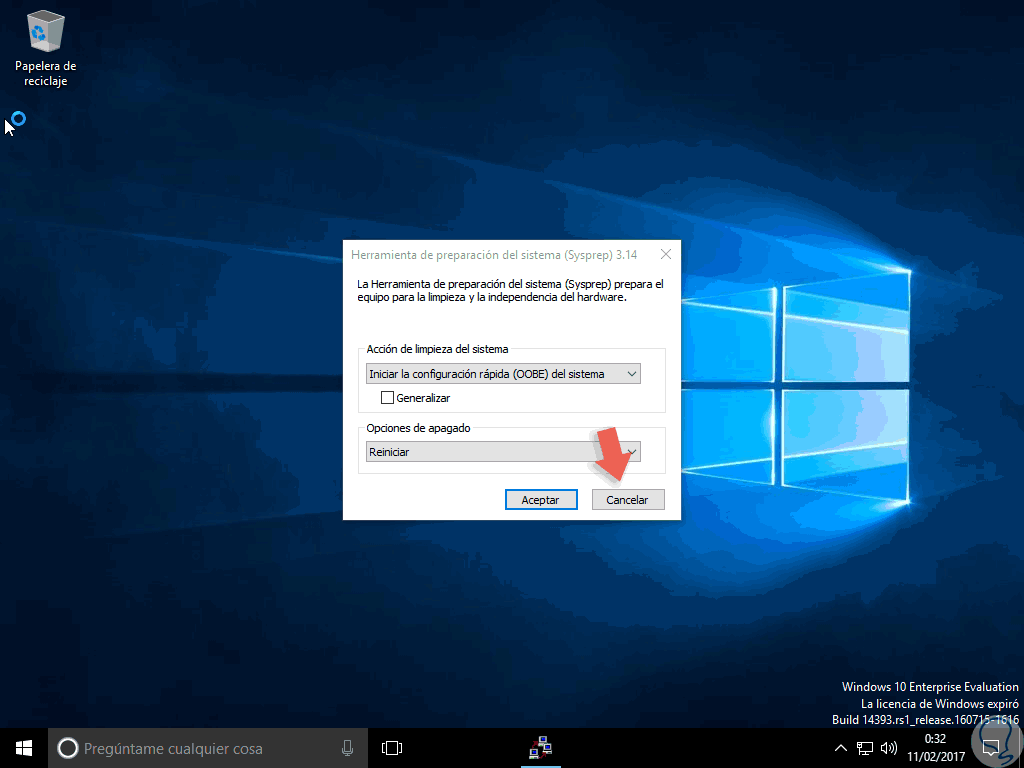
Task: Open Task View from the taskbar
Action: click(392, 748)
